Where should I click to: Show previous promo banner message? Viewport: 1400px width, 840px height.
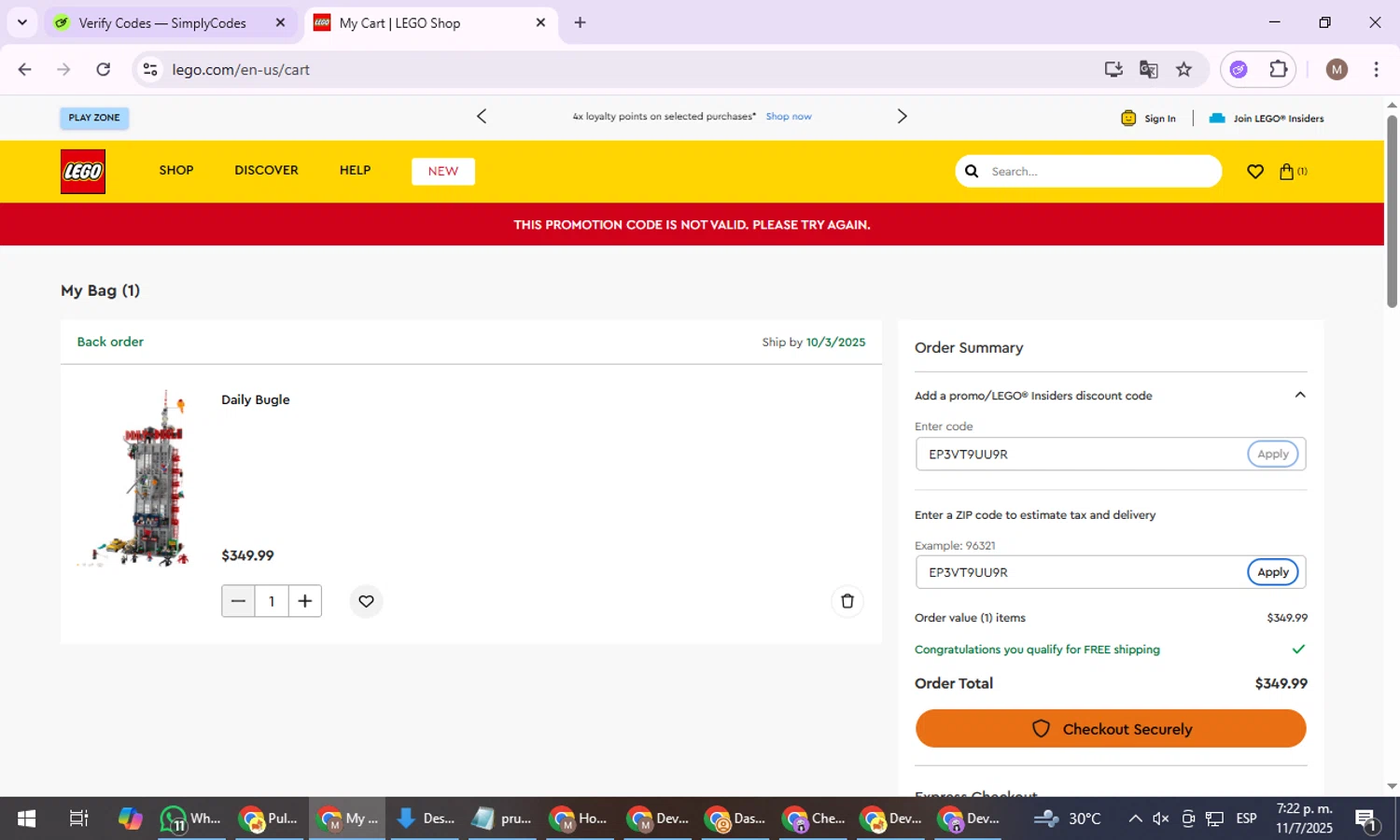click(x=482, y=117)
